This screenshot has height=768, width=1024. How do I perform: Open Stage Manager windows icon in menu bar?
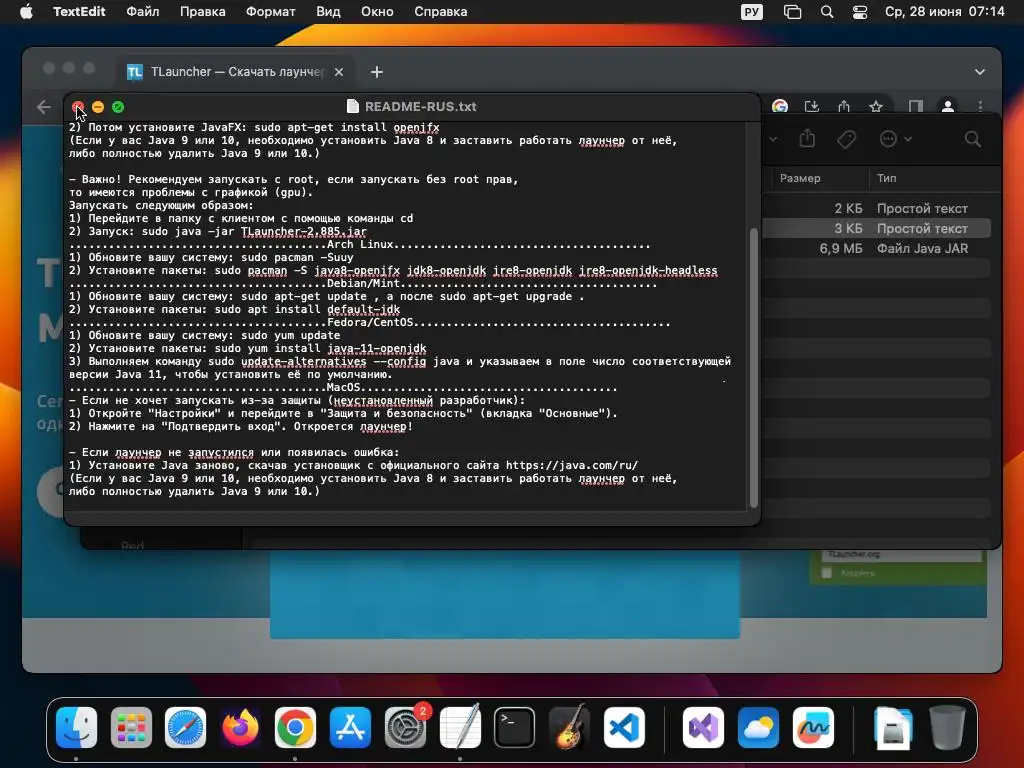(792, 12)
